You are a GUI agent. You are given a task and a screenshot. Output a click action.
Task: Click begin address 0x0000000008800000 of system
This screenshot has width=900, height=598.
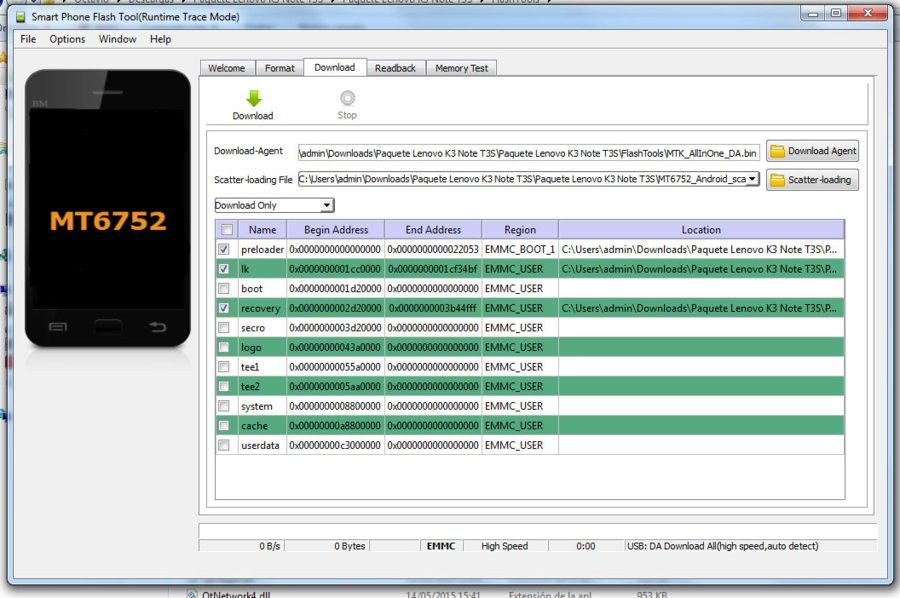click(x=335, y=406)
